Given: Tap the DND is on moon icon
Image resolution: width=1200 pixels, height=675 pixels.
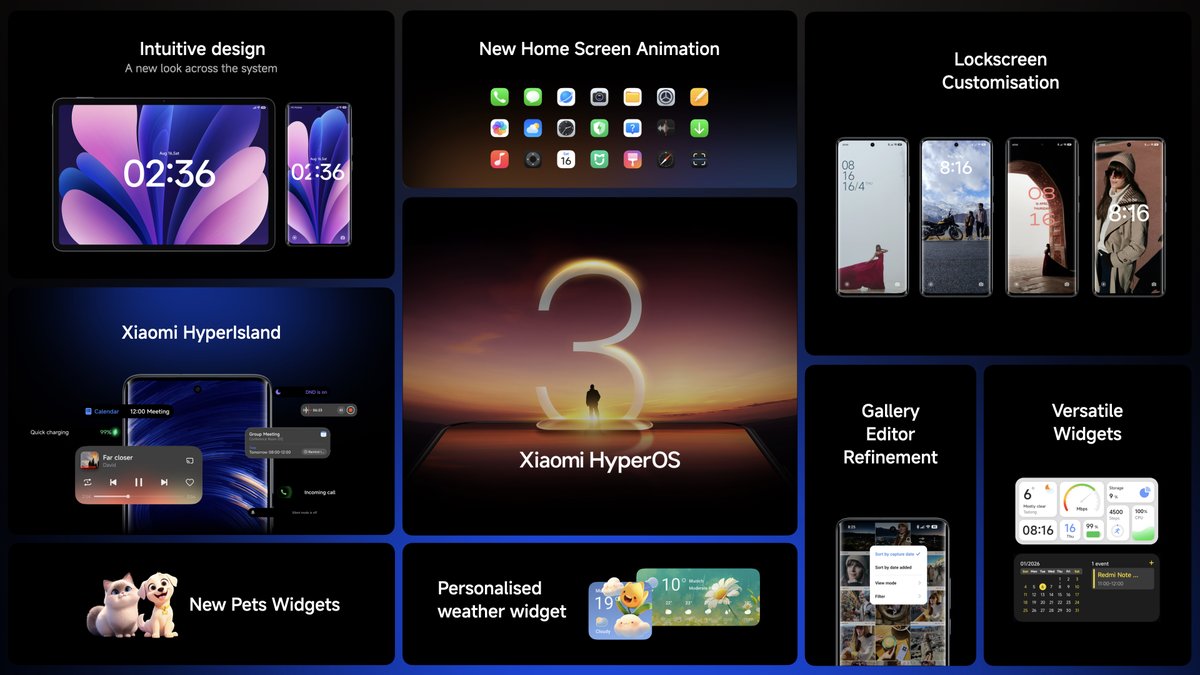Looking at the screenshot, I should [x=278, y=392].
